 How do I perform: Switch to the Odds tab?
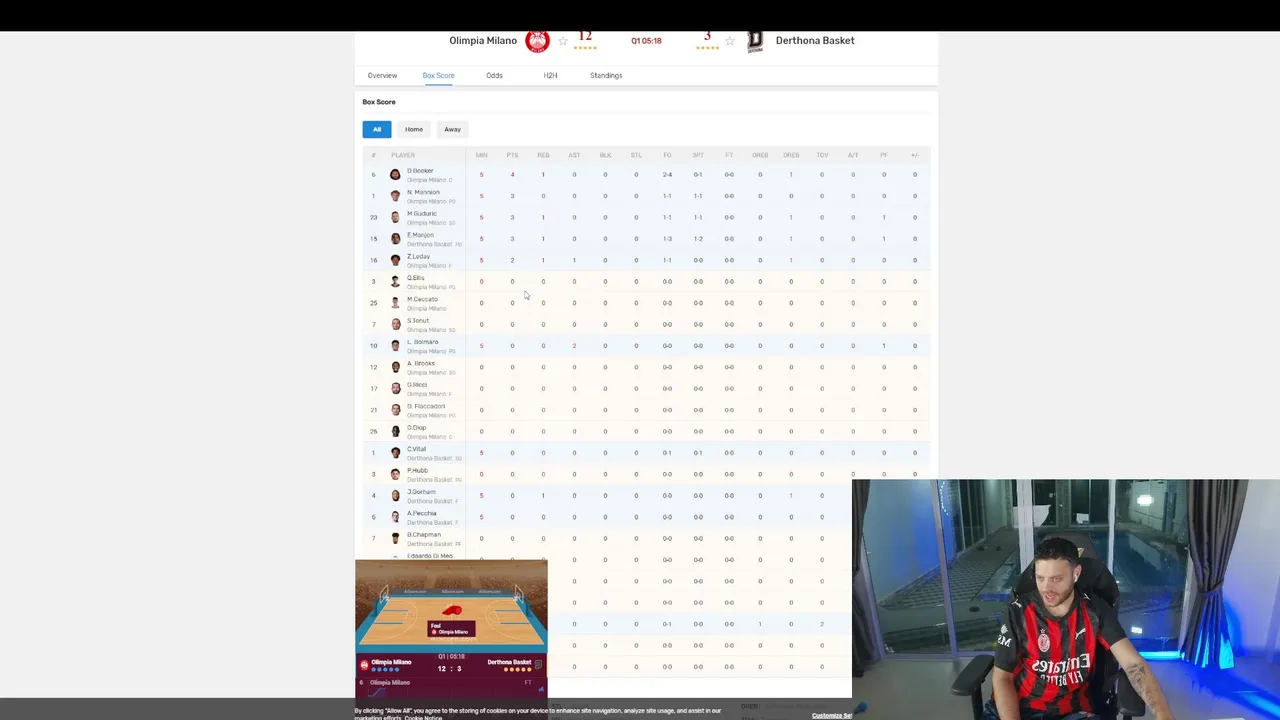tap(494, 75)
